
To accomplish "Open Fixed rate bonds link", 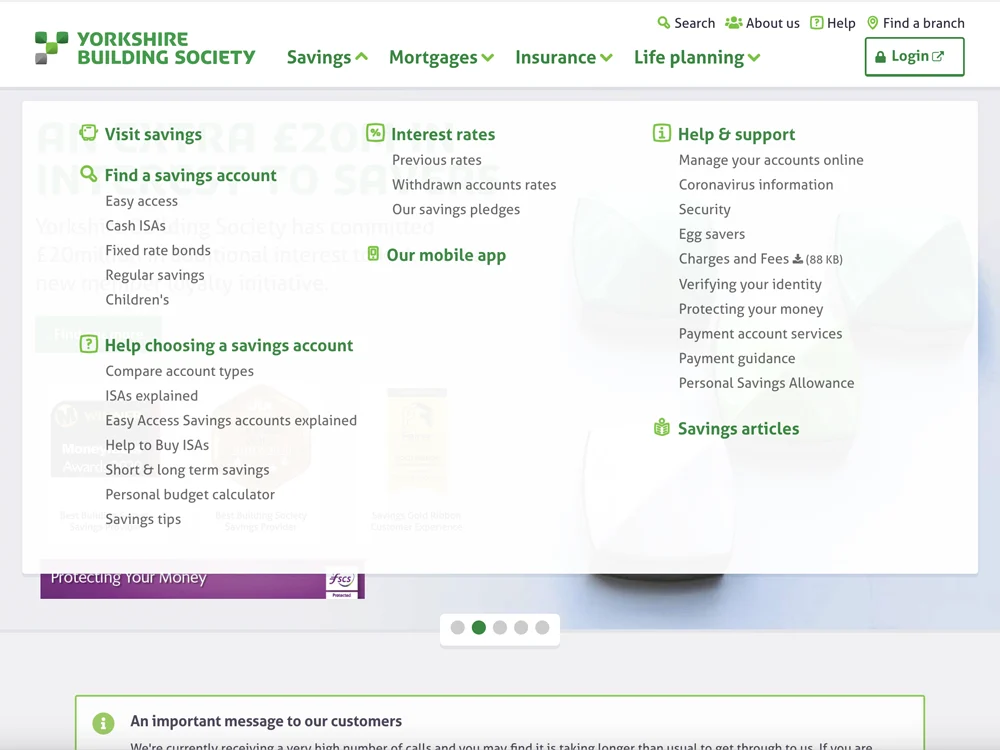I will (x=158, y=250).
